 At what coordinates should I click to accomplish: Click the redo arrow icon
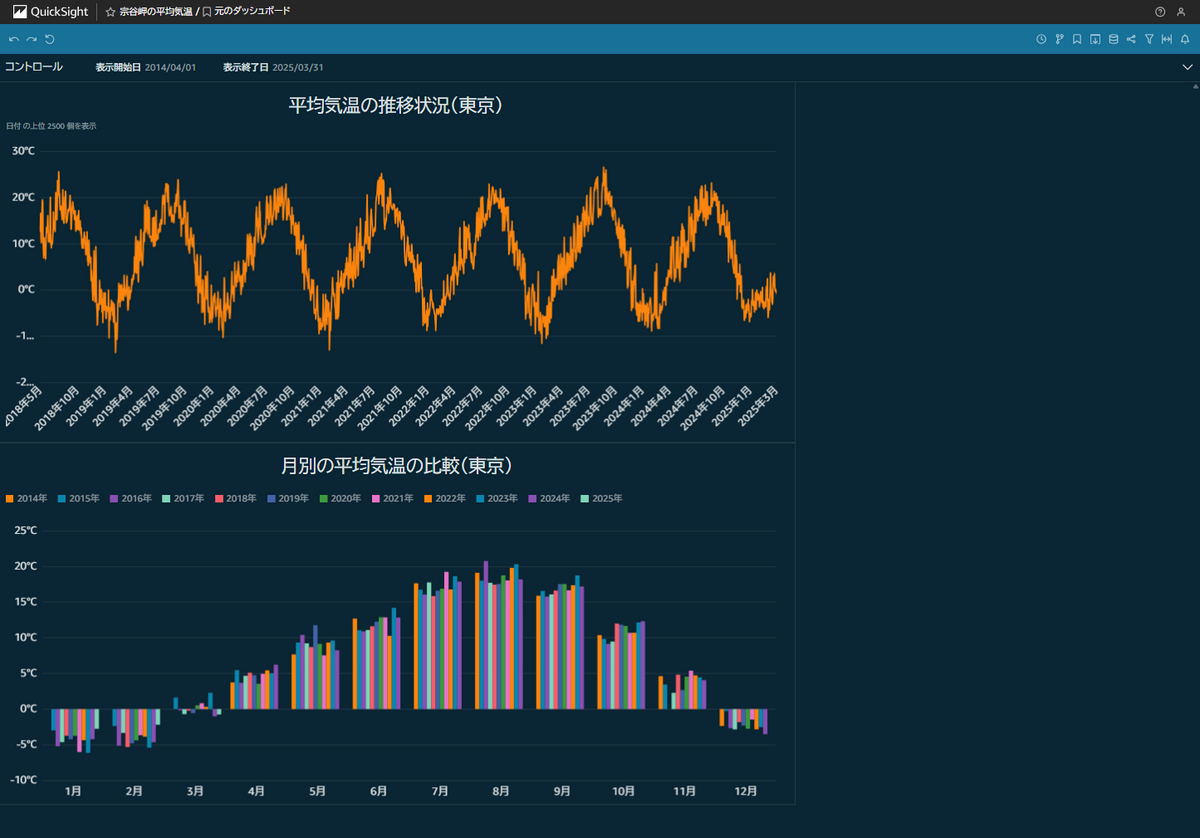31,39
